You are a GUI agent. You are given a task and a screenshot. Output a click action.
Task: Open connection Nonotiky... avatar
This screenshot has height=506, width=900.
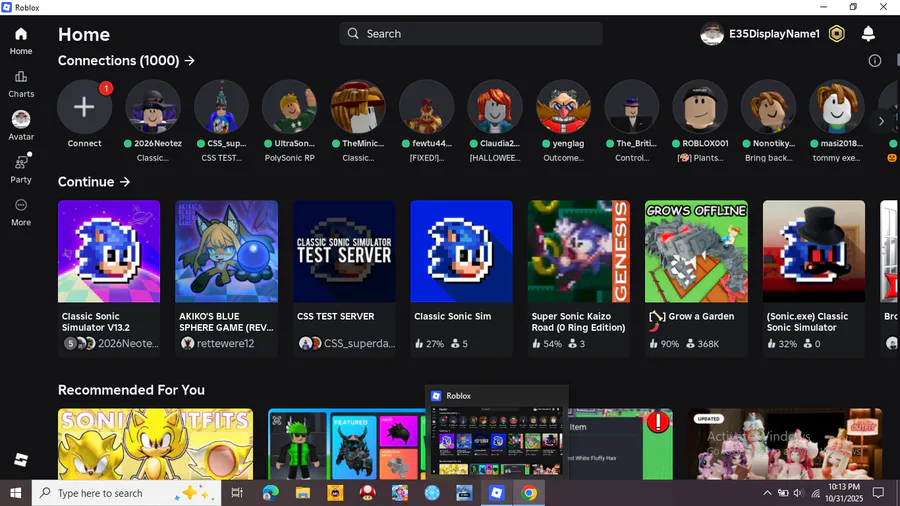(x=768, y=107)
